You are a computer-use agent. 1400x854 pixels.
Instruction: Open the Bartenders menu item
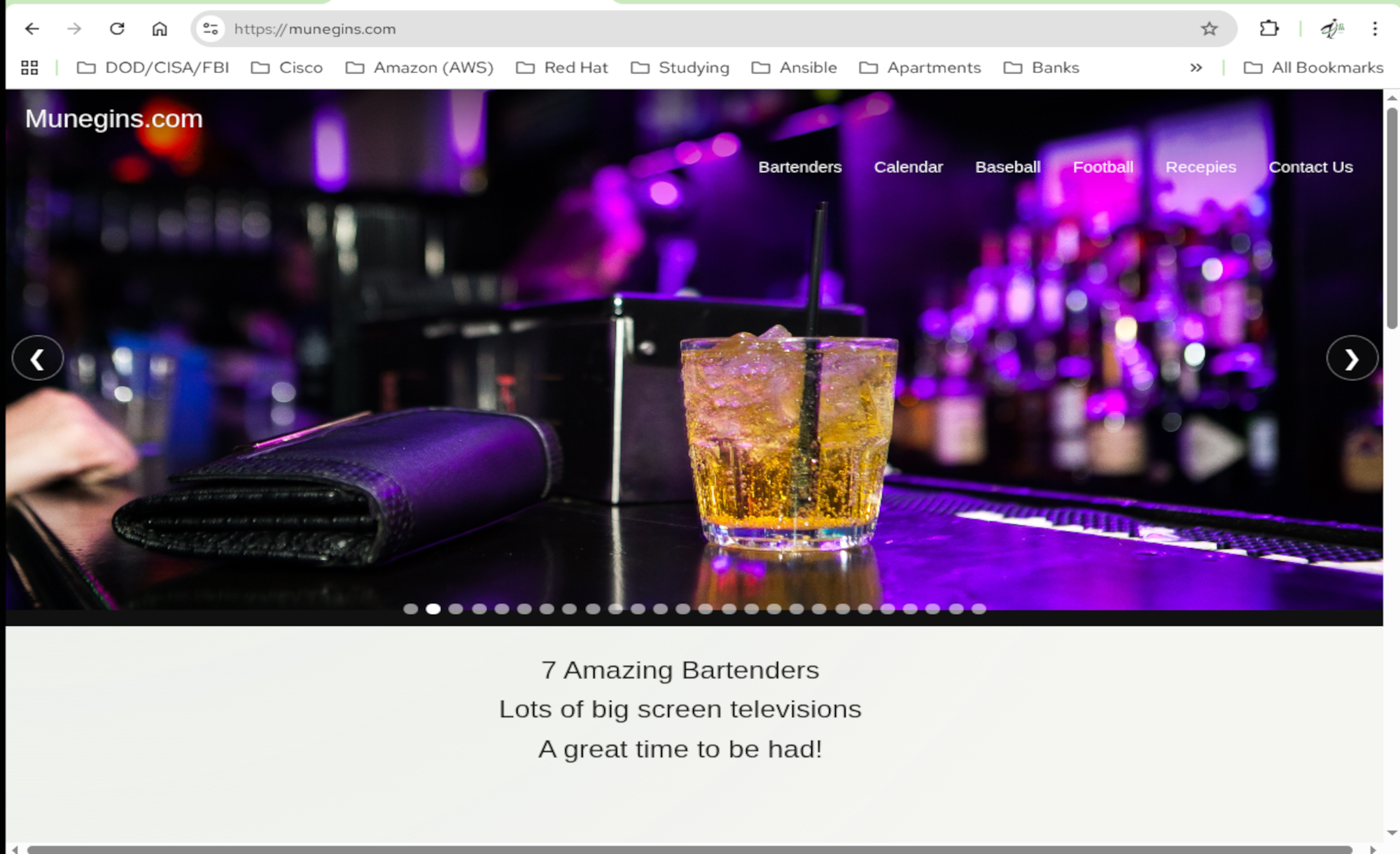(x=800, y=167)
